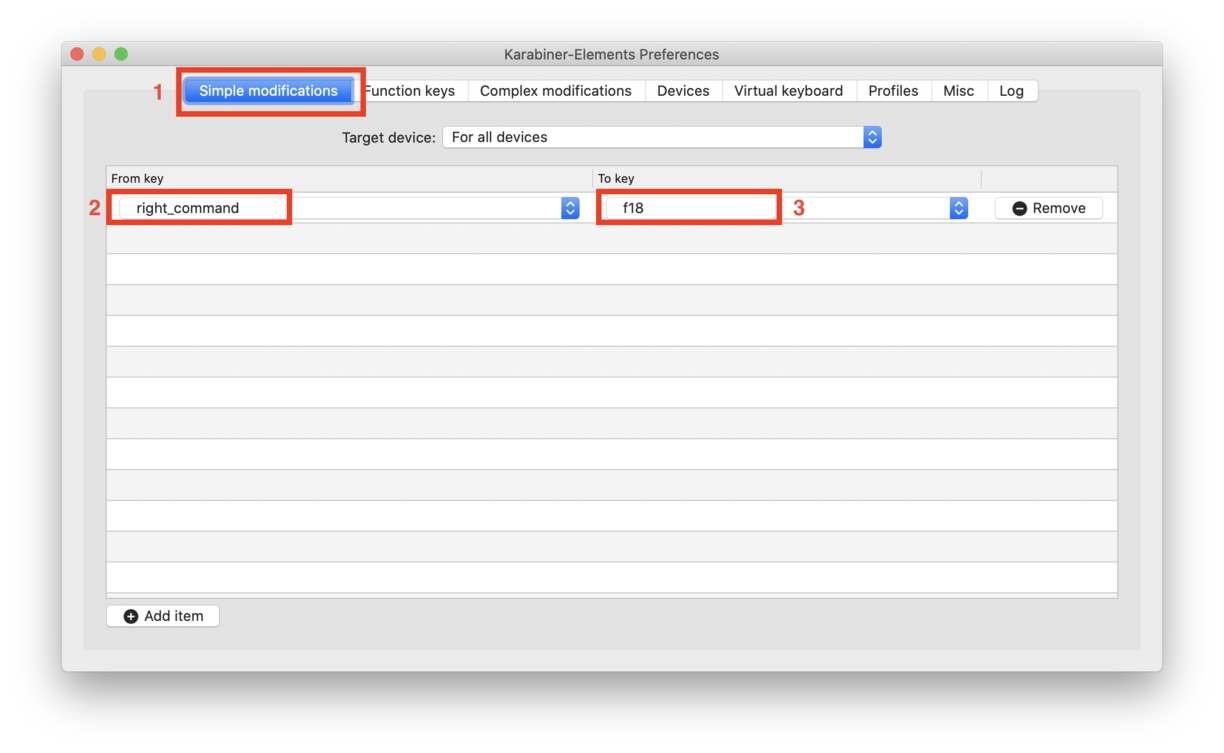The height and width of the screenshot is (753, 1224).
Task: Click the Target device dropdown arrows
Action: click(872, 137)
